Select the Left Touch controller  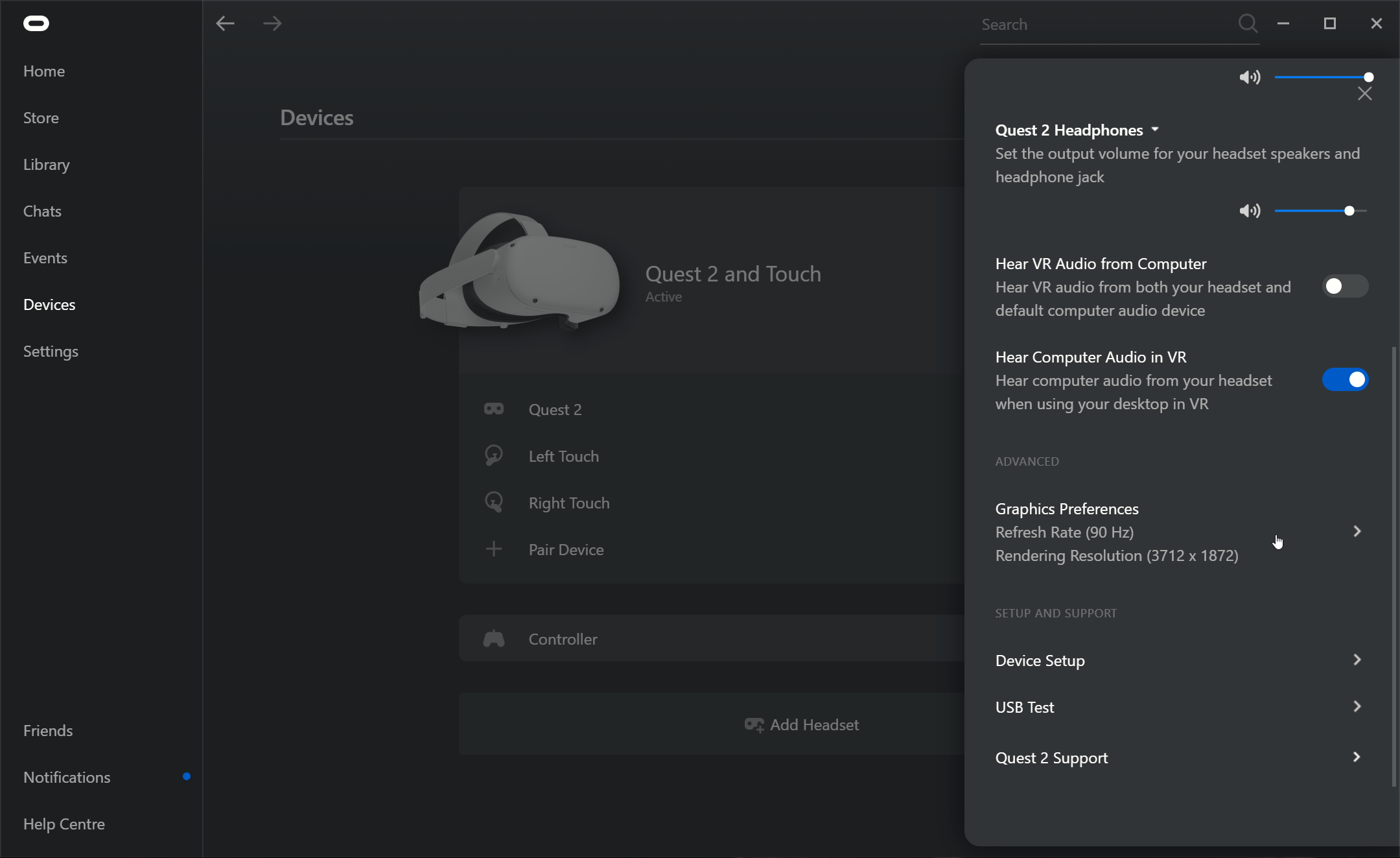(563, 455)
